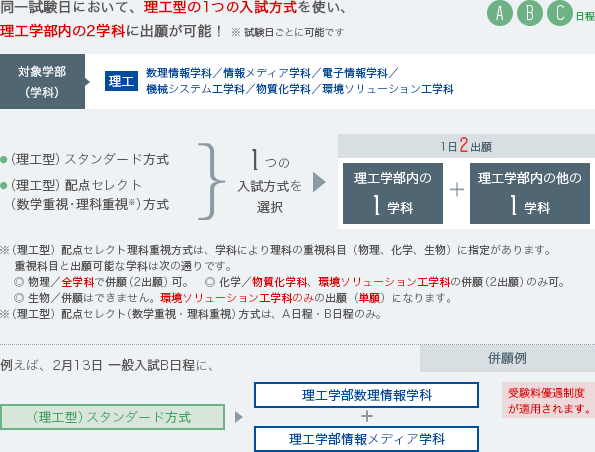Viewport: 595px width, 452px height.
Task: Click the 併願例 gray label
Action: [x=507, y=358]
